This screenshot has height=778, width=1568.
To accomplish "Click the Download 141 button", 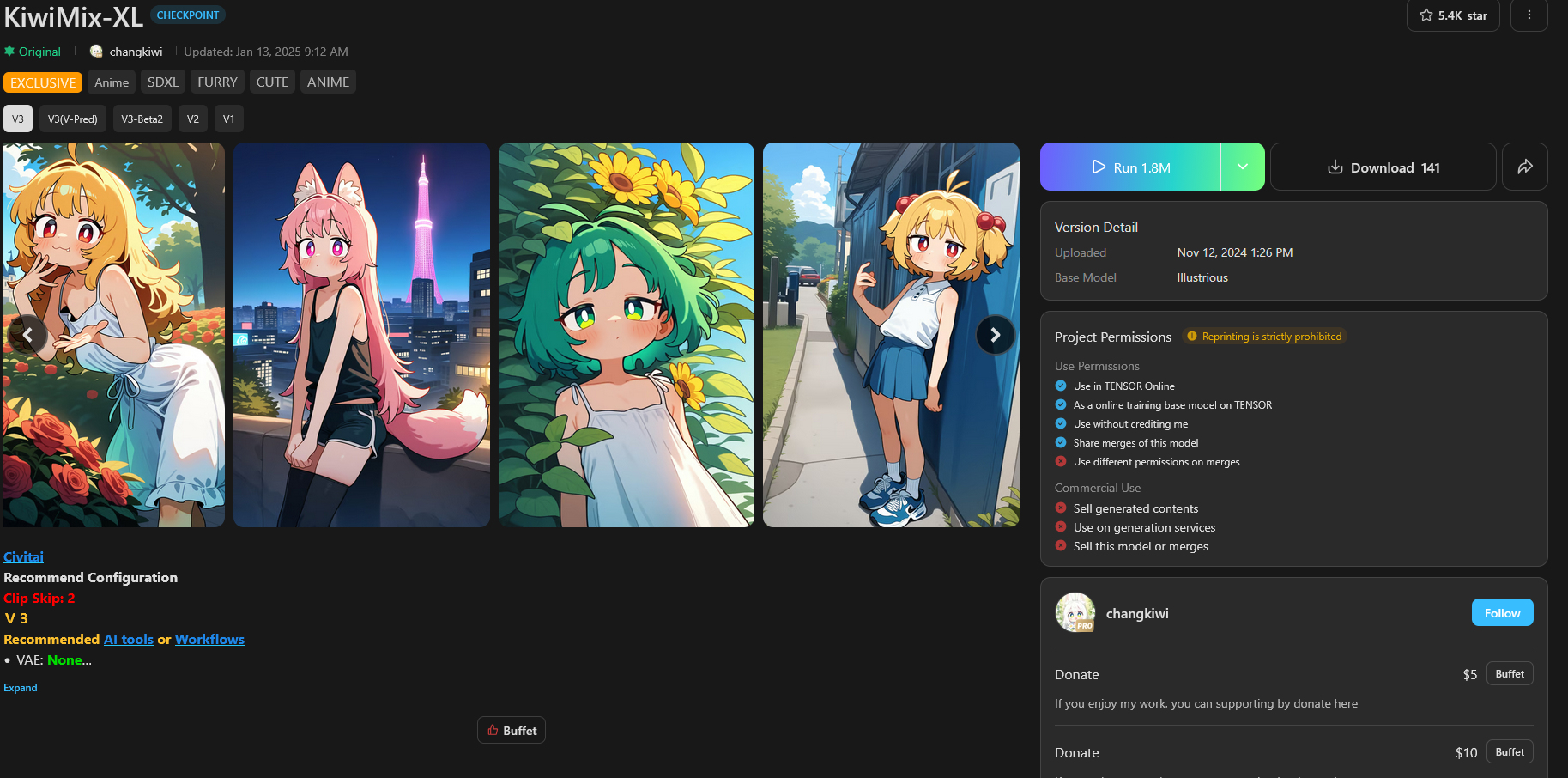I will [1383, 167].
